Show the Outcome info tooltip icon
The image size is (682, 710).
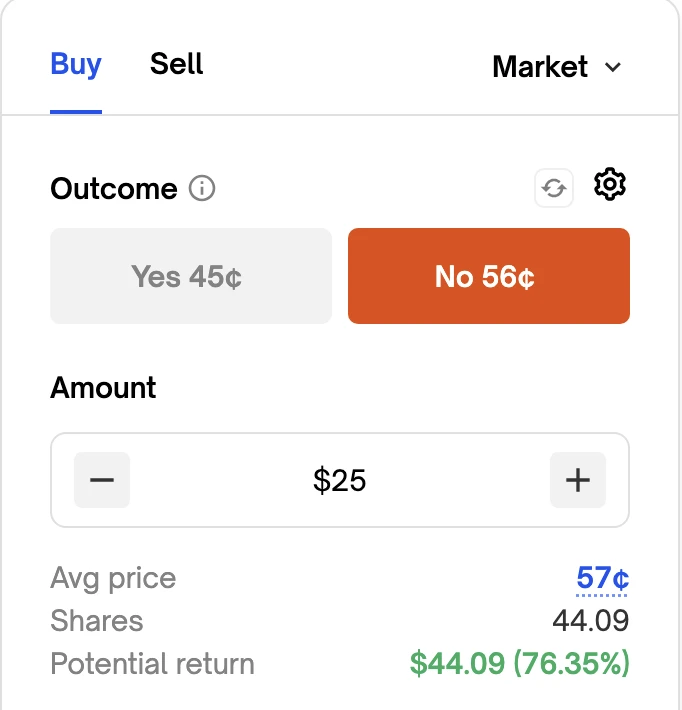(202, 188)
